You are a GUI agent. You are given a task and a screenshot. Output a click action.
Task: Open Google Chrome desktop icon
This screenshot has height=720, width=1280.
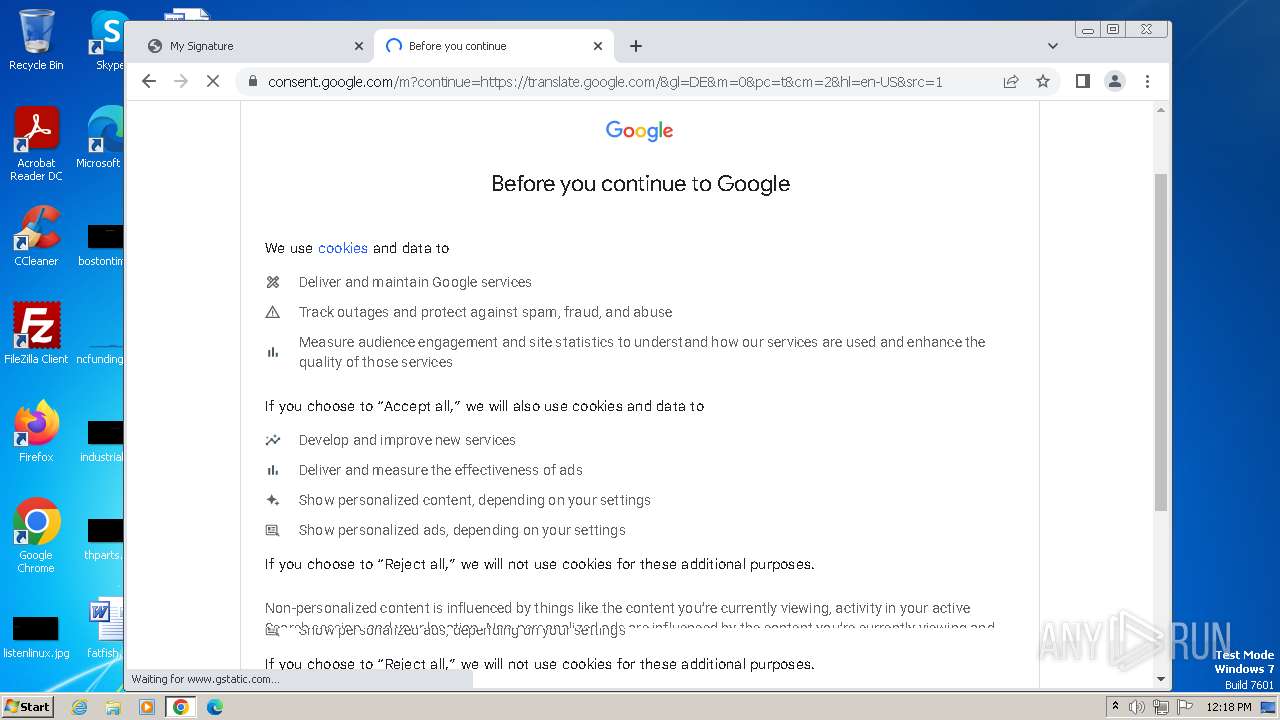point(36,536)
